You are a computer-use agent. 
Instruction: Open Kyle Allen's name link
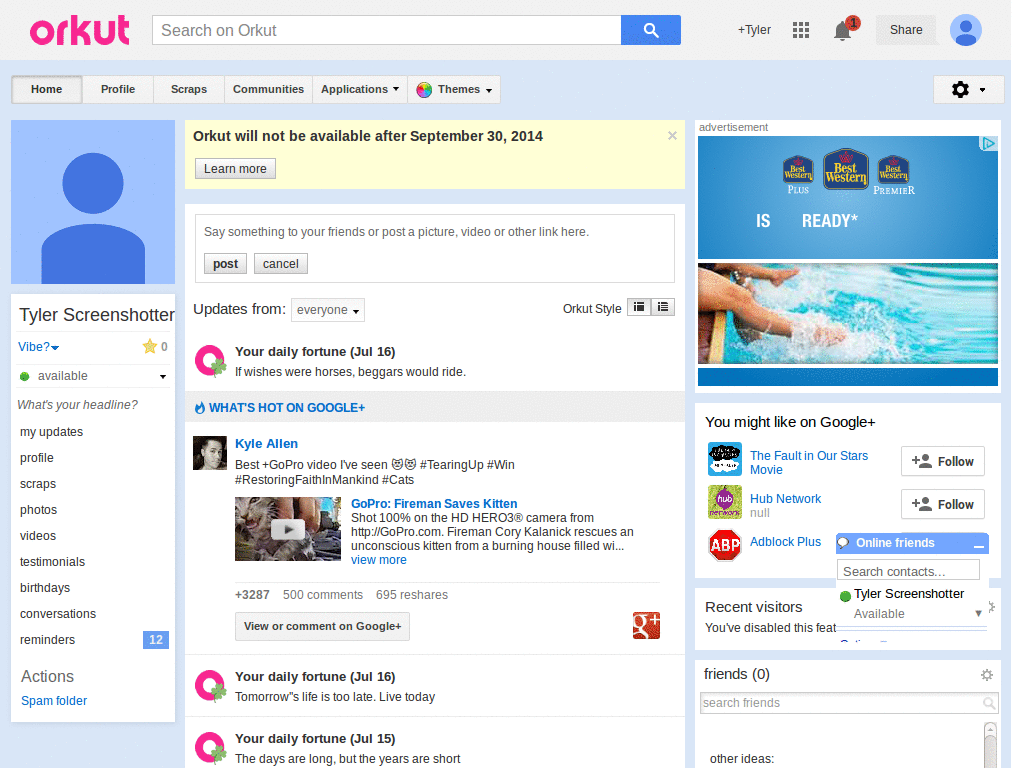click(x=266, y=444)
